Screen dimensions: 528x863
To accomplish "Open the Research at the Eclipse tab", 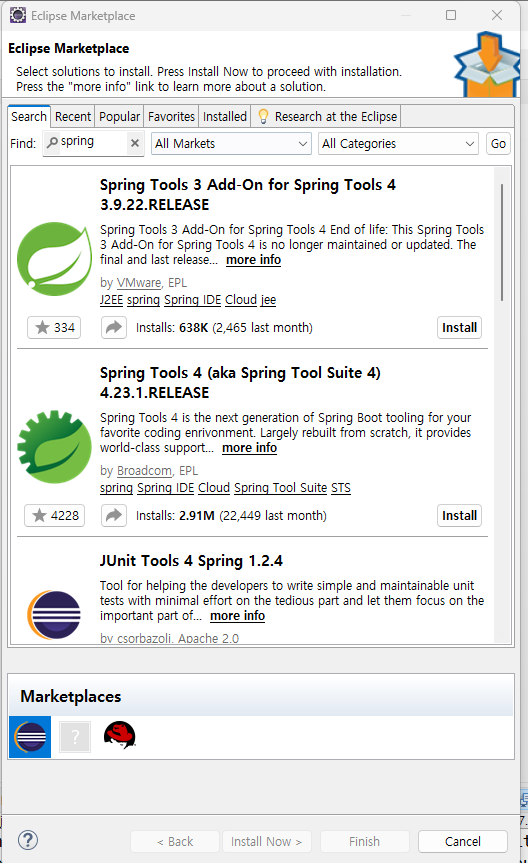I will tap(326, 117).
